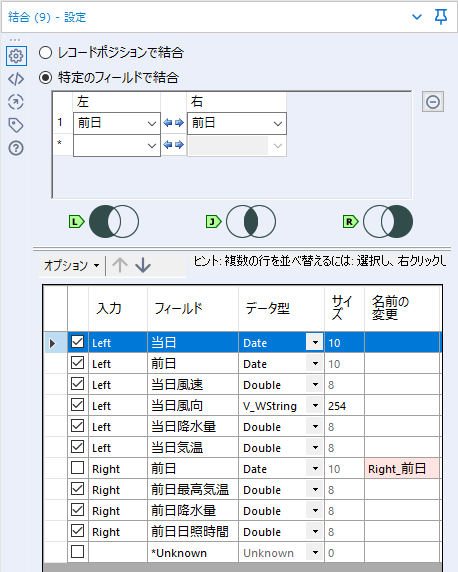The height and width of the screenshot is (572, 458).
Task: Uncheck the 当日風向 field checkbox
Action: tap(77, 405)
